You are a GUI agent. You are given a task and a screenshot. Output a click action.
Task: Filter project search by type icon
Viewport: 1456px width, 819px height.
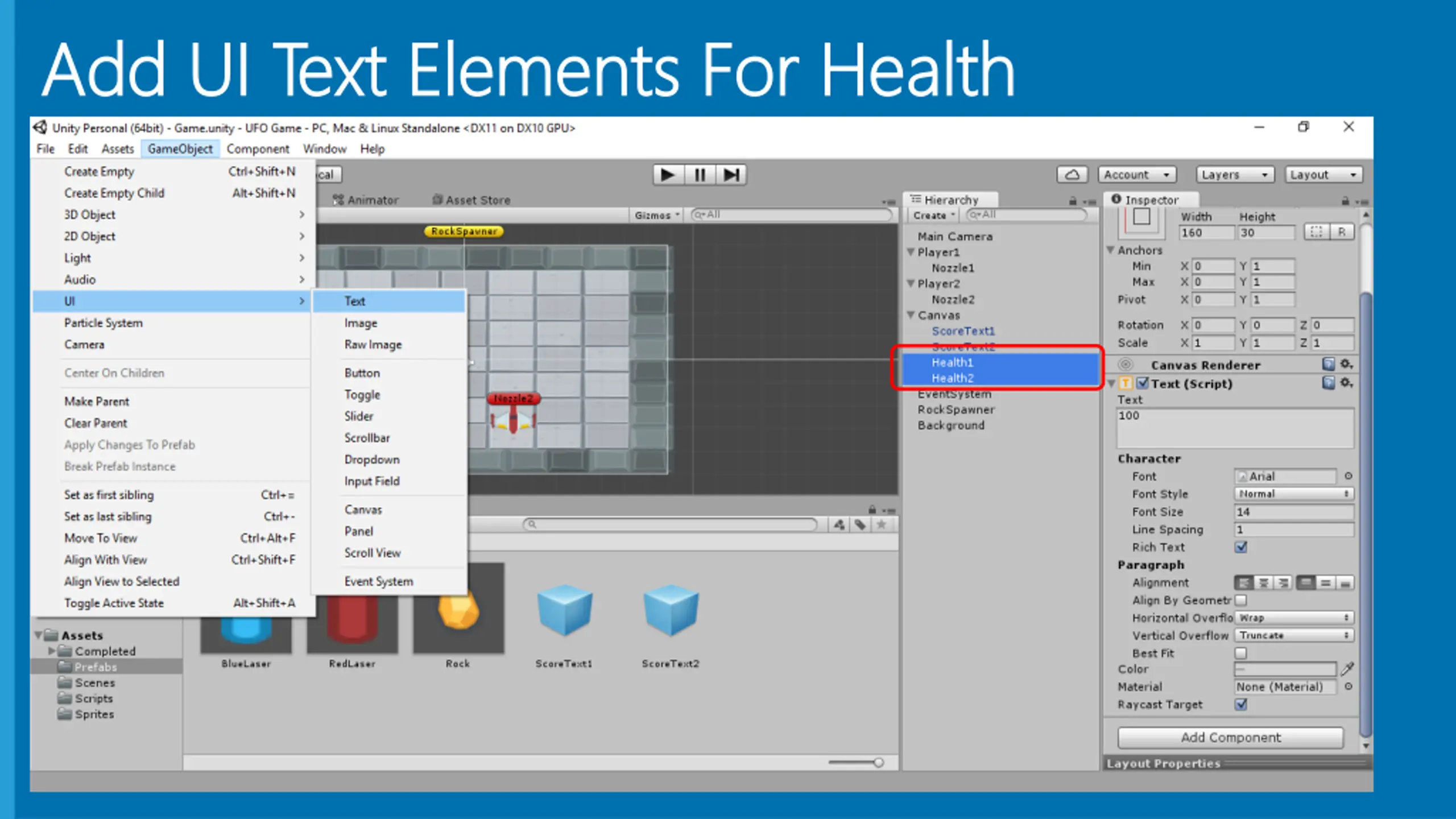click(x=839, y=524)
